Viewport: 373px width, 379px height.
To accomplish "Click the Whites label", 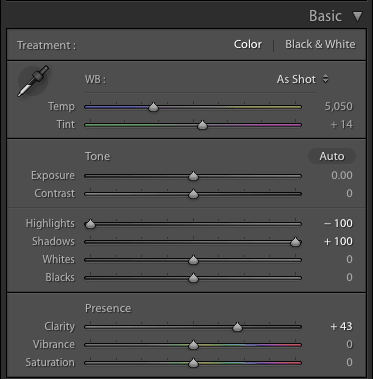I will [x=58, y=259].
